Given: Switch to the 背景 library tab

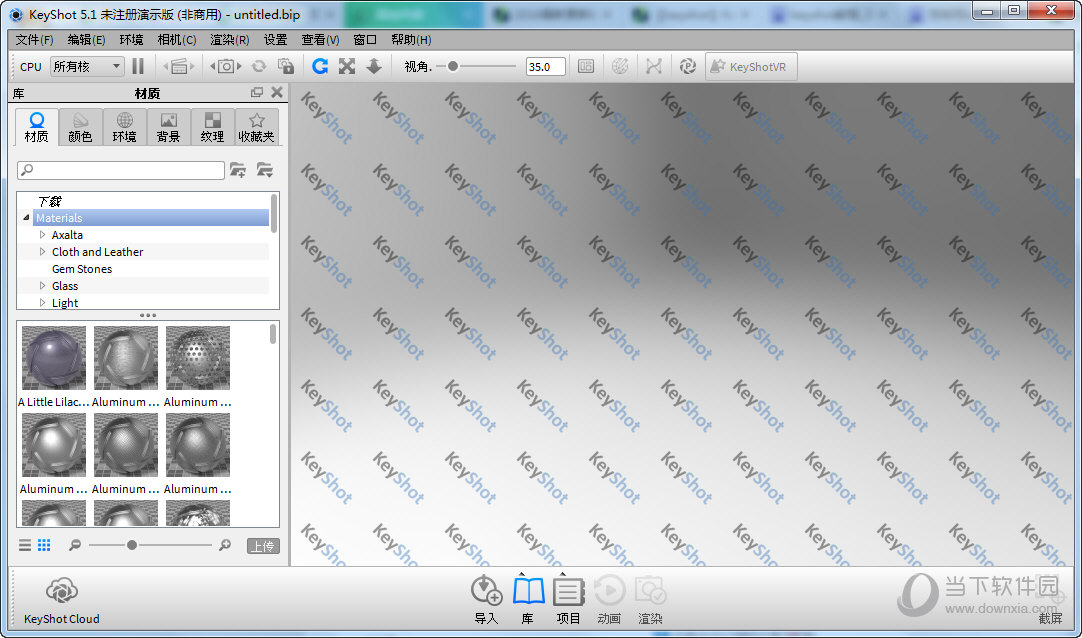Looking at the screenshot, I should point(168,127).
